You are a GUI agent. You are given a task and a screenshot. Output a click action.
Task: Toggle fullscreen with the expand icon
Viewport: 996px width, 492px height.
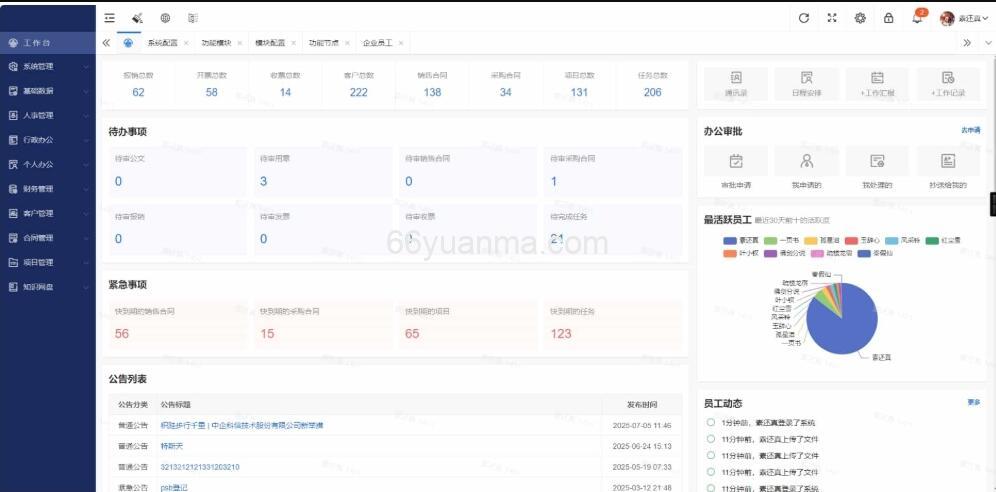832,18
